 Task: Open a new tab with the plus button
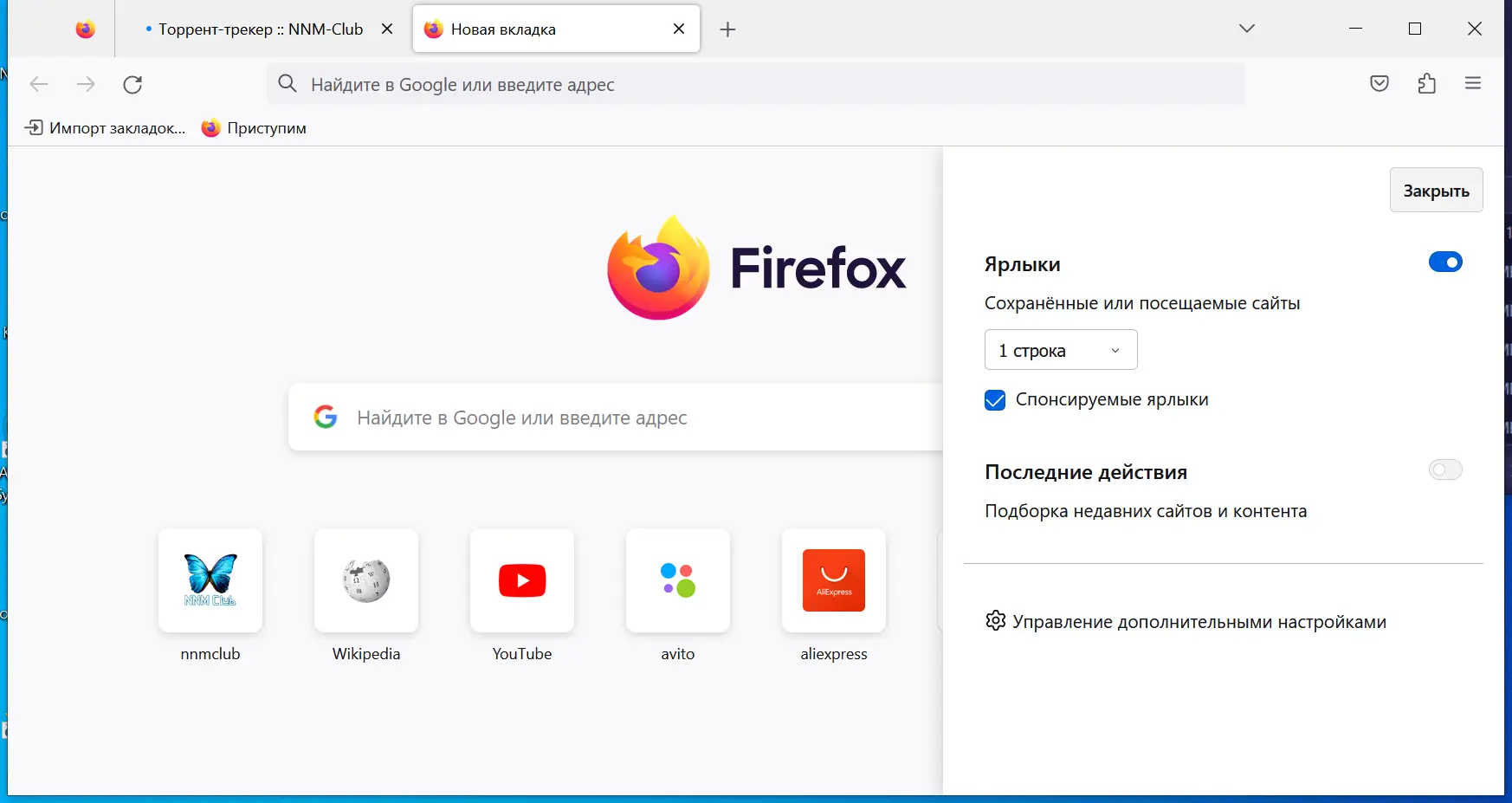coord(727,29)
